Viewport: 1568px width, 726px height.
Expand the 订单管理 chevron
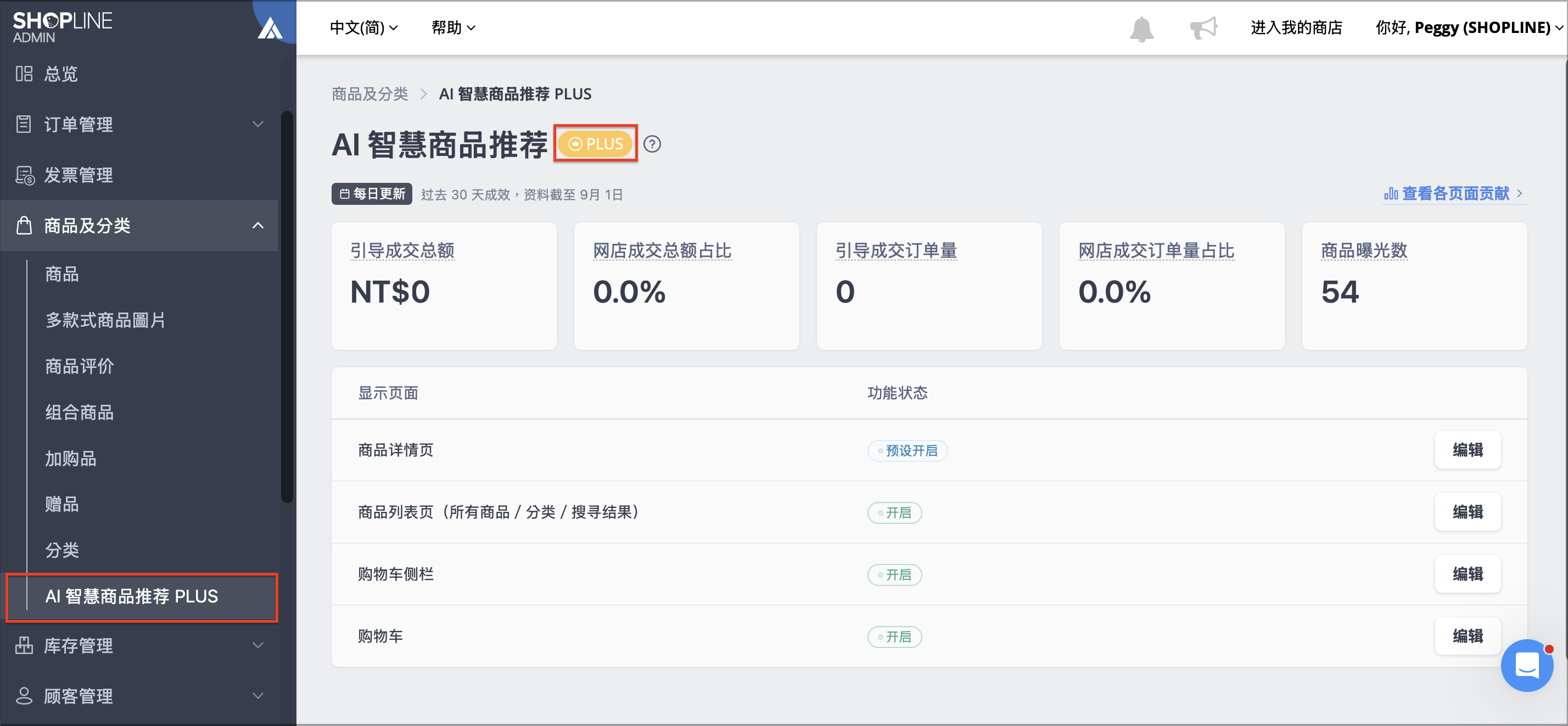click(x=258, y=124)
